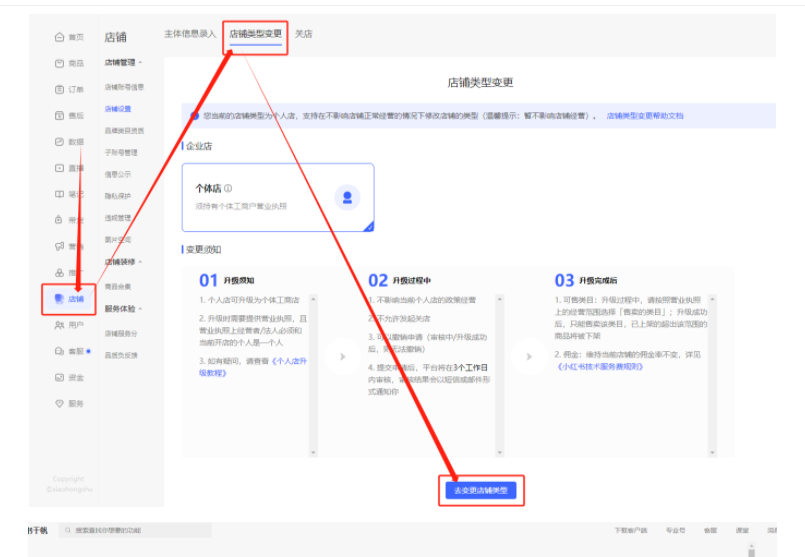
Task: Collapse the 服务体验 menu section
Action: click(140, 309)
